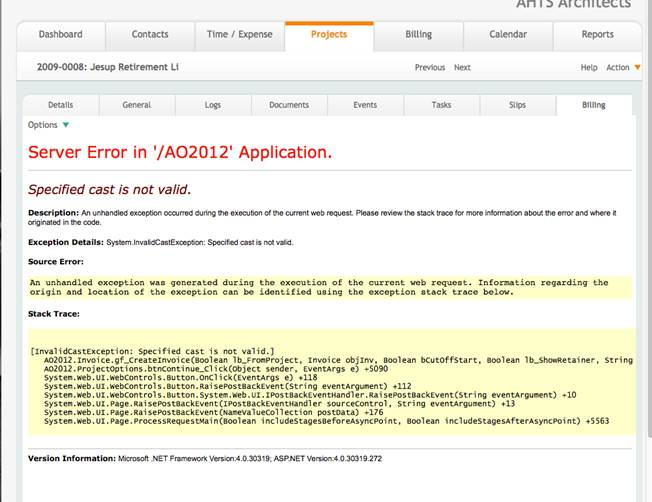
Task: Select the Projects main tab
Action: pos(329,35)
